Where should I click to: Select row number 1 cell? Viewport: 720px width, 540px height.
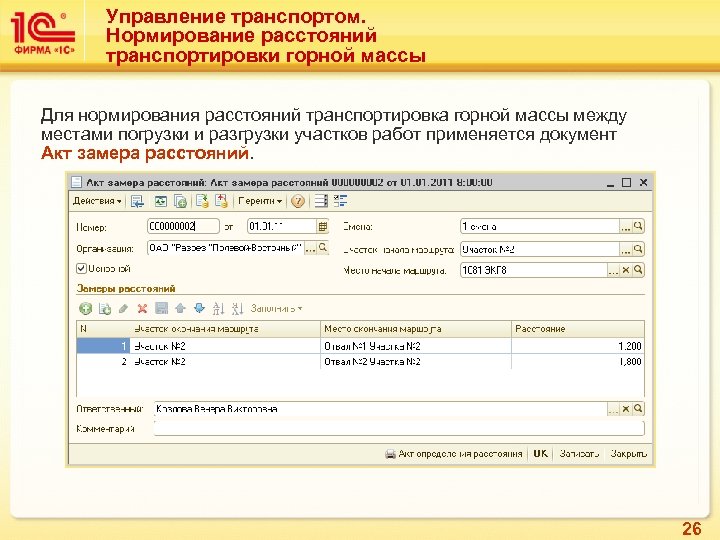pos(104,346)
